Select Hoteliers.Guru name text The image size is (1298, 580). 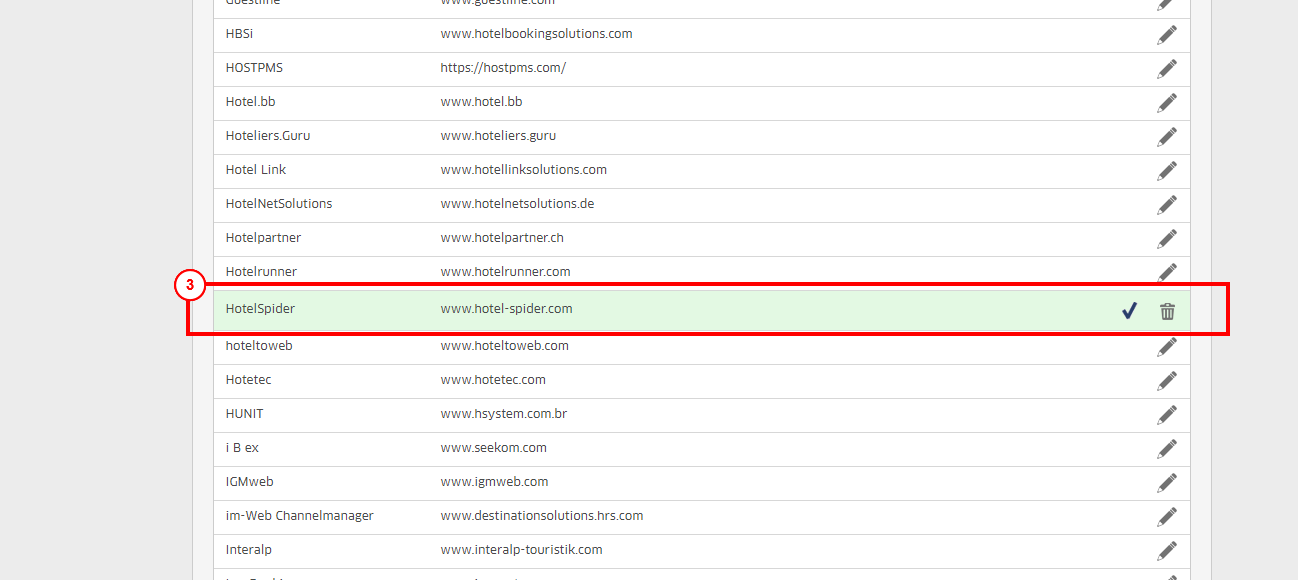pyautogui.click(x=268, y=136)
